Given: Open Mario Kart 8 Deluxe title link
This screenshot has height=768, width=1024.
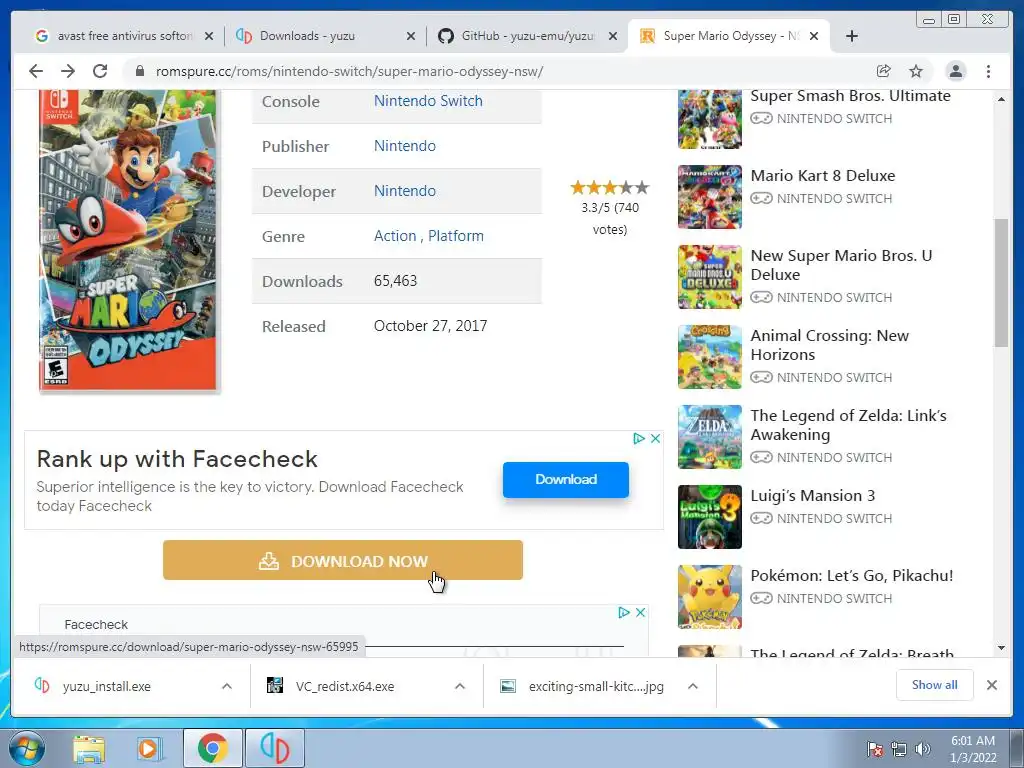Looking at the screenshot, I should (x=822, y=176).
